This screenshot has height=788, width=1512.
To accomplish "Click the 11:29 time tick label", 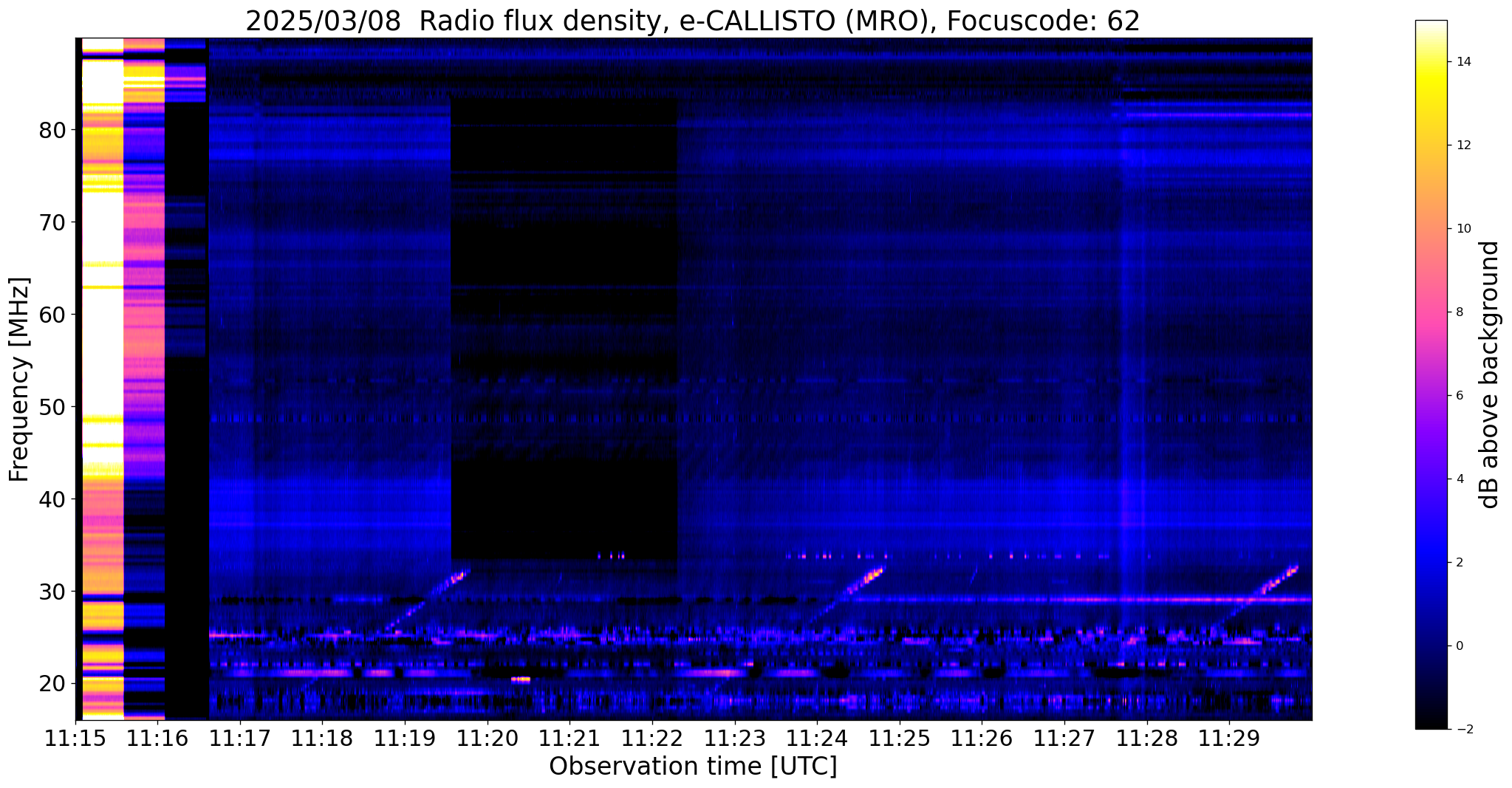I will coord(1230,739).
